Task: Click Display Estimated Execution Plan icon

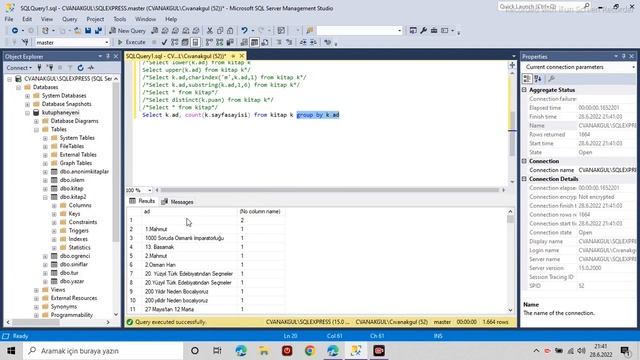Action: tap(175, 42)
